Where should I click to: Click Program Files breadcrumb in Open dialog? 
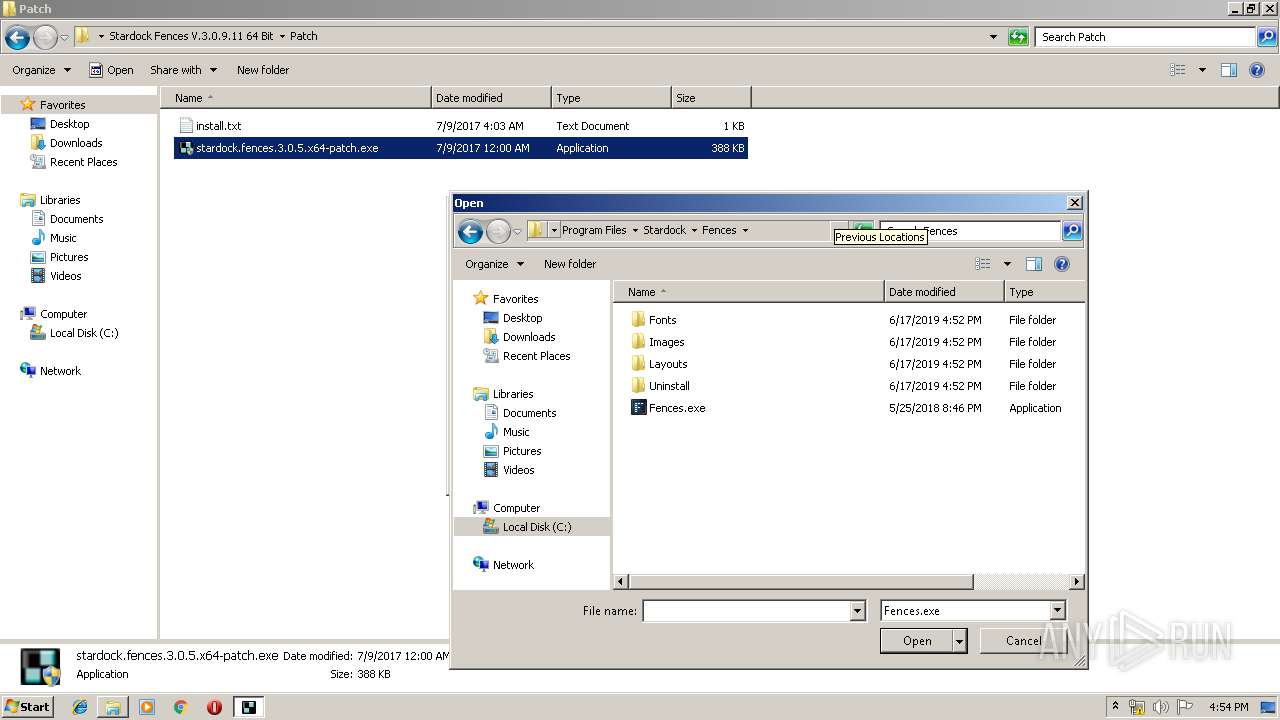[x=594, y=230]
